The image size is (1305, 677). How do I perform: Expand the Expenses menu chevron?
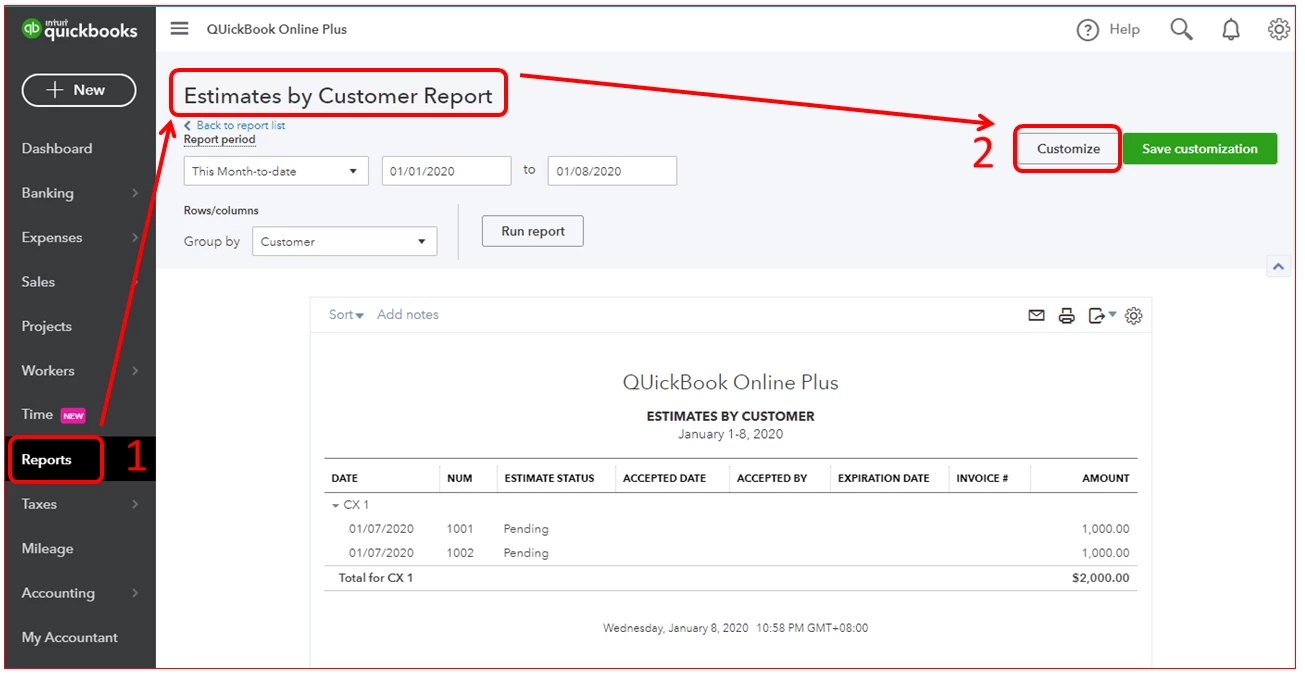pyautogui.click(x=135, y=238)
